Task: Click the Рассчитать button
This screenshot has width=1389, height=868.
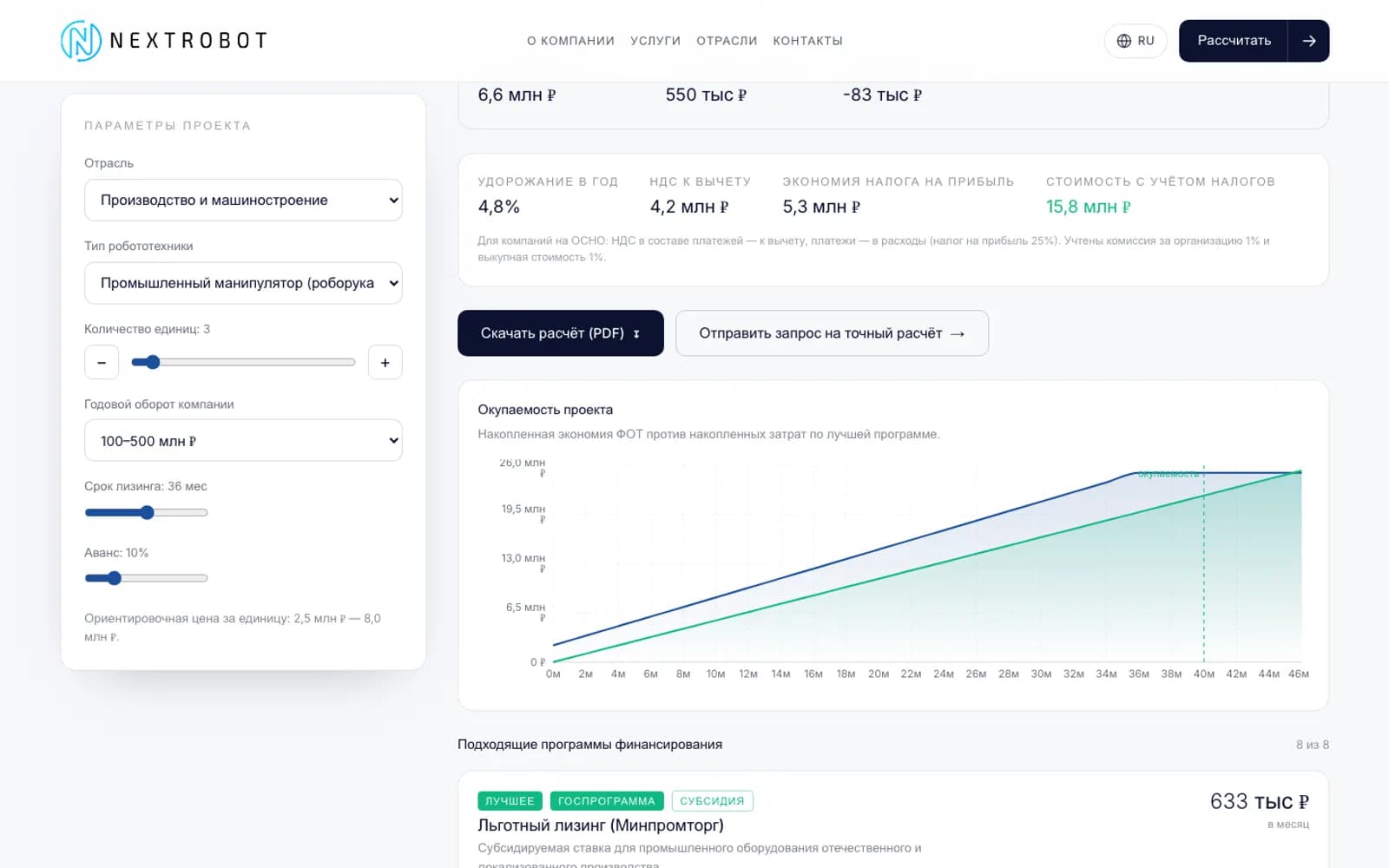Action: [1254, 41]
